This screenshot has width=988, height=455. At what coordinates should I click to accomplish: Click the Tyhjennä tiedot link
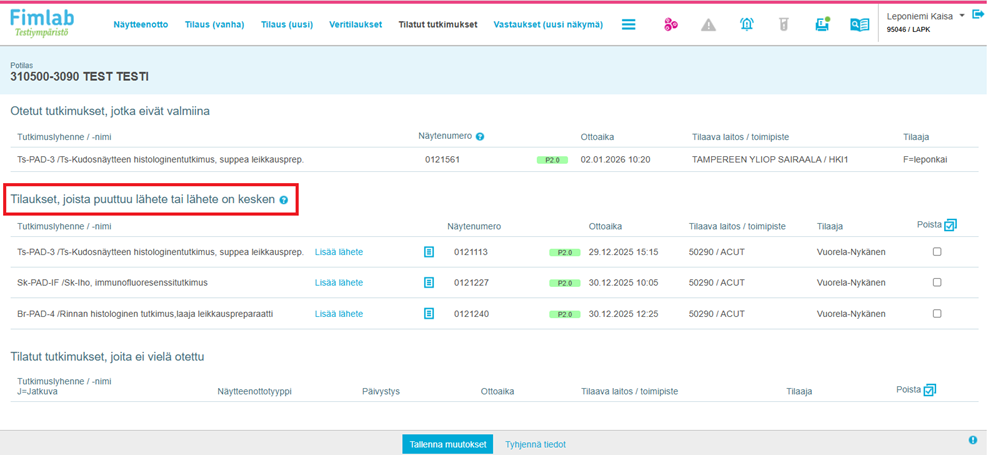click(x=535, y=444)
